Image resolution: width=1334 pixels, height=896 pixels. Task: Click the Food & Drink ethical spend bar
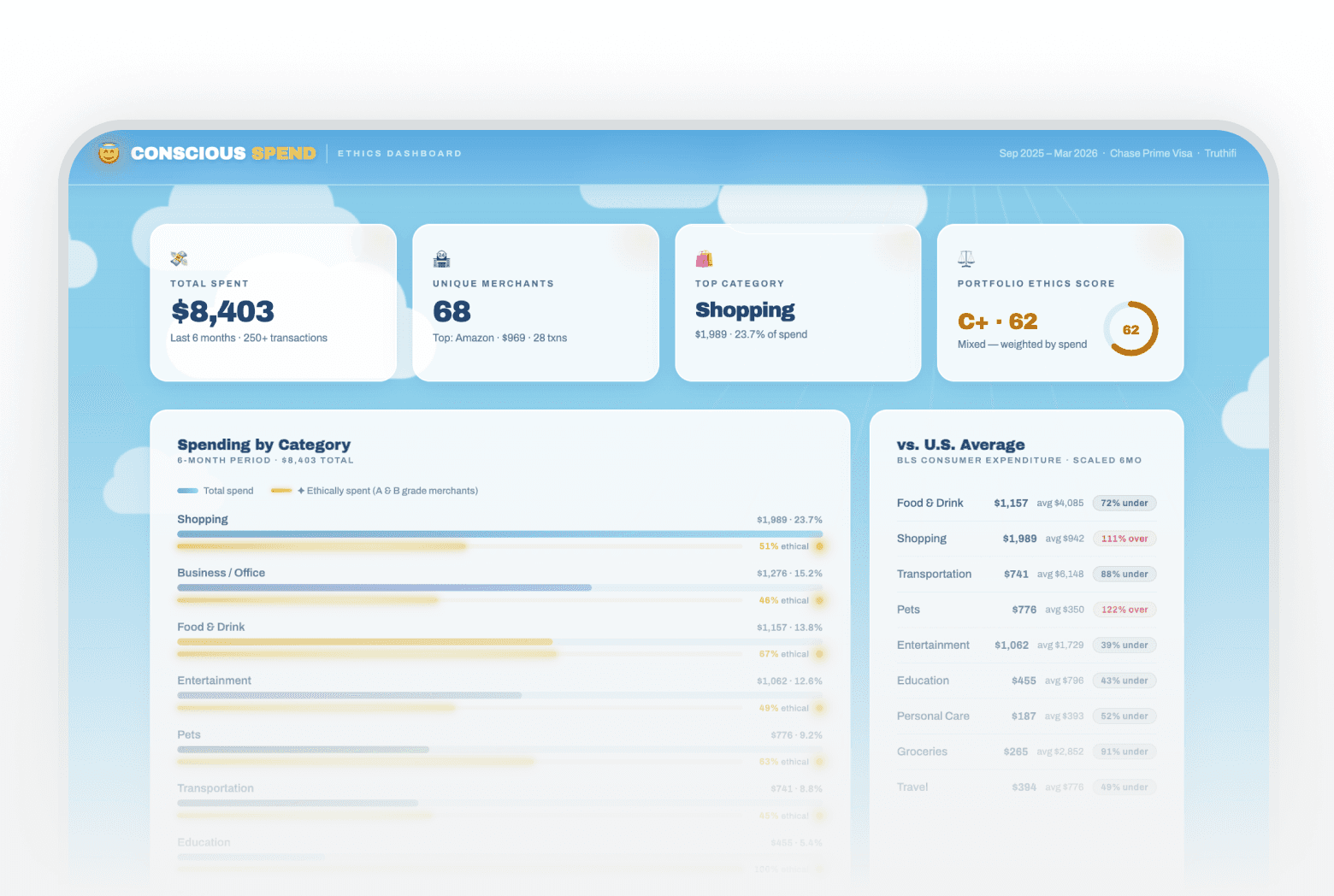[367, 654]
